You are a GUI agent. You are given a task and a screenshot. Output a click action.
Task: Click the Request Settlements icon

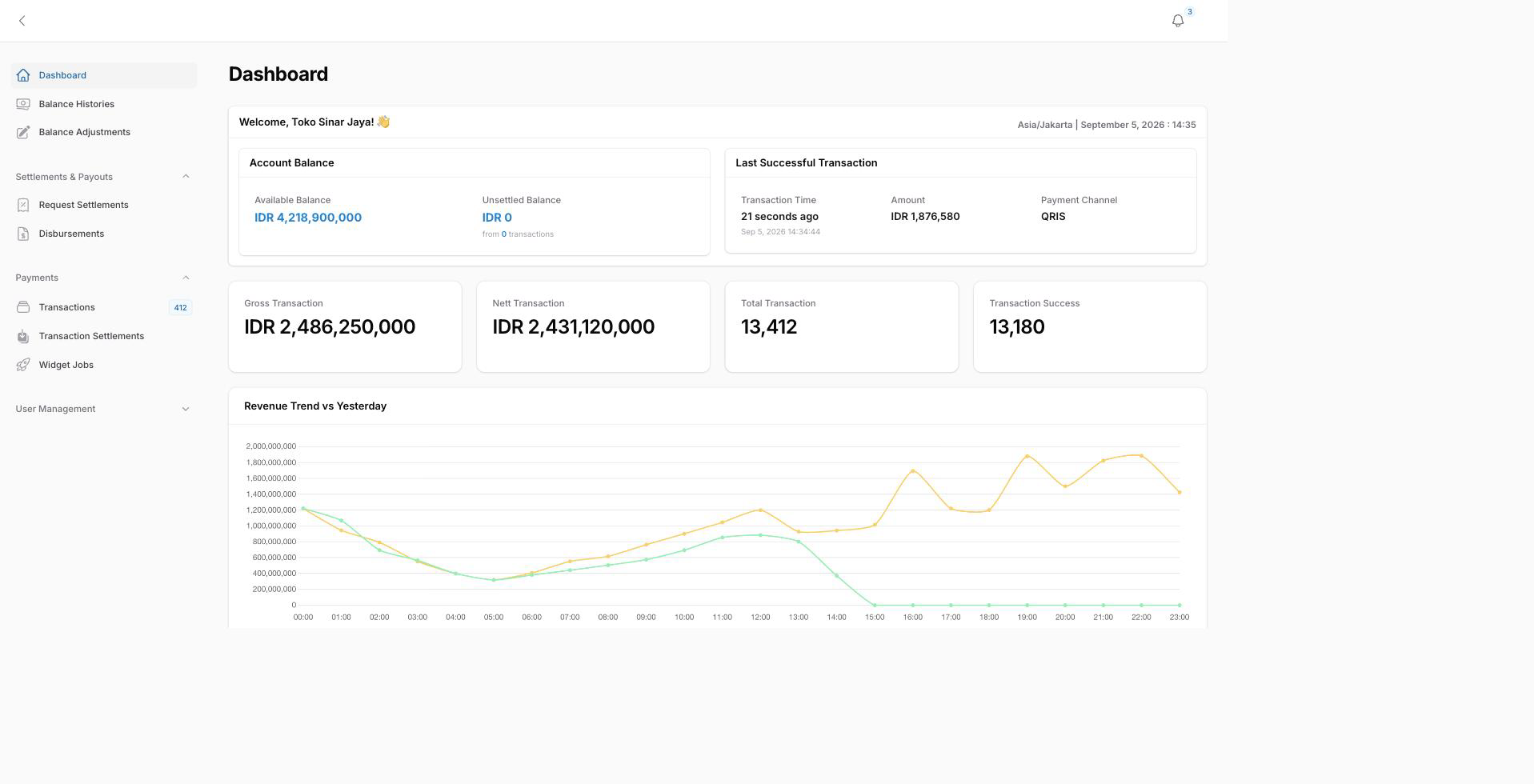(23, 205)
